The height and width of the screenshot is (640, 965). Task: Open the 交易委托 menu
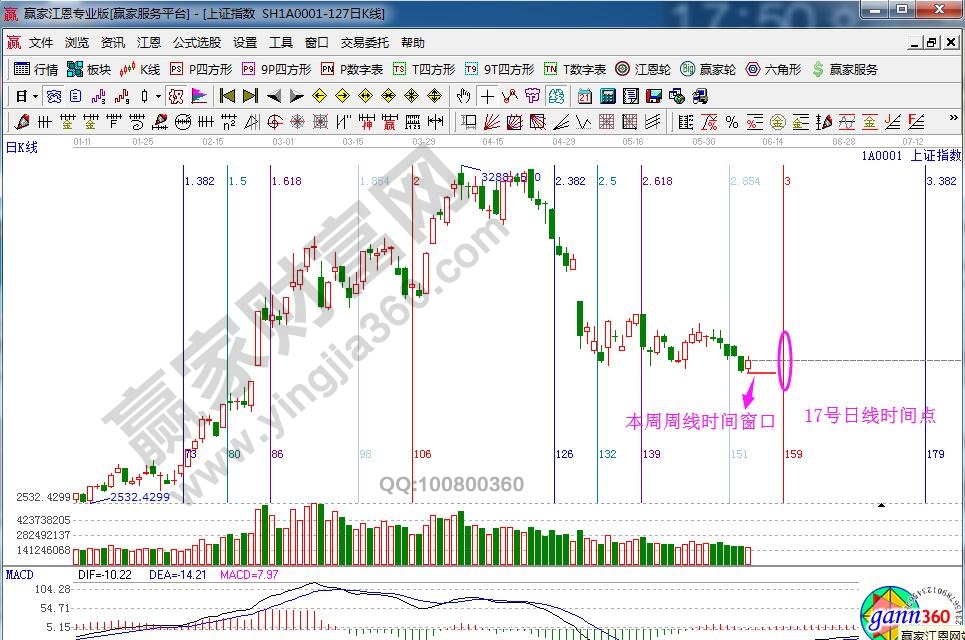coord(365,43)
